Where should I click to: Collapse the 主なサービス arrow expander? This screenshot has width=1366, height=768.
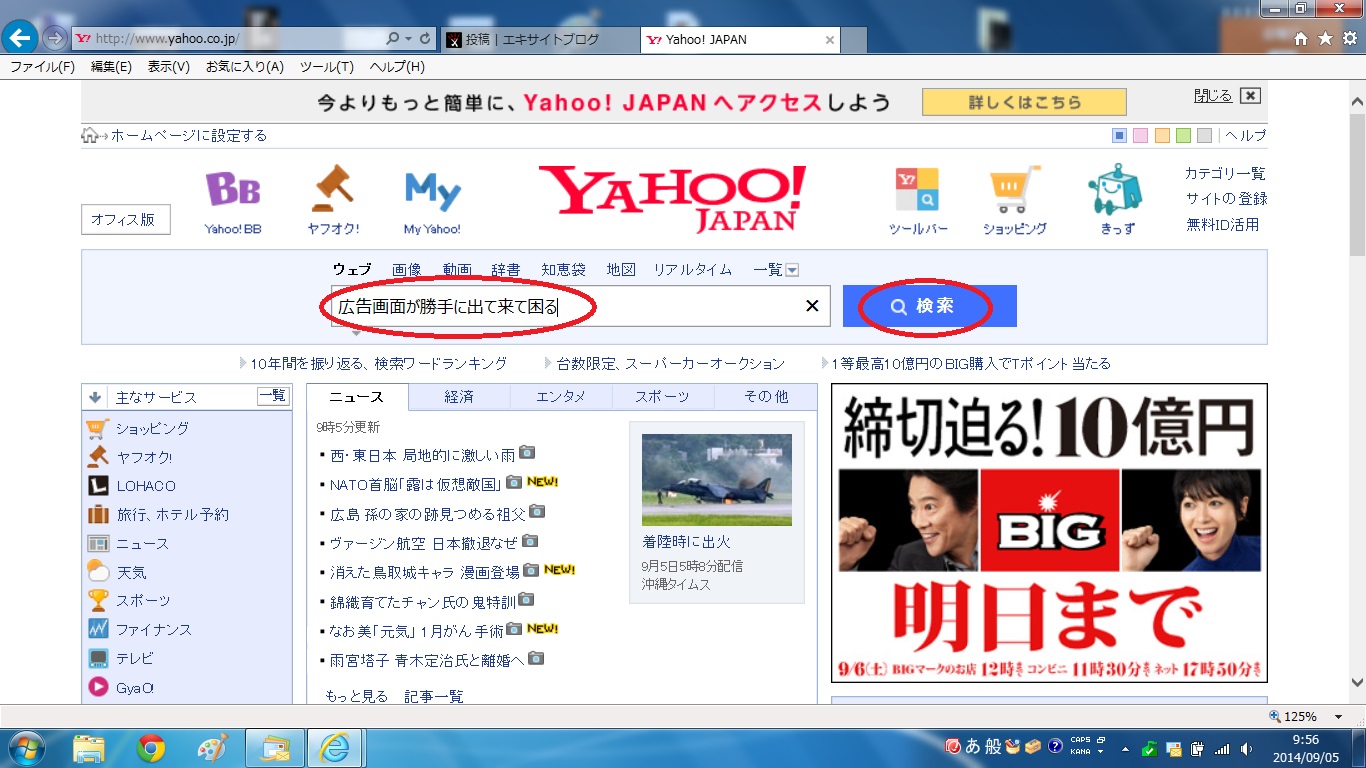tap(95, 397)
